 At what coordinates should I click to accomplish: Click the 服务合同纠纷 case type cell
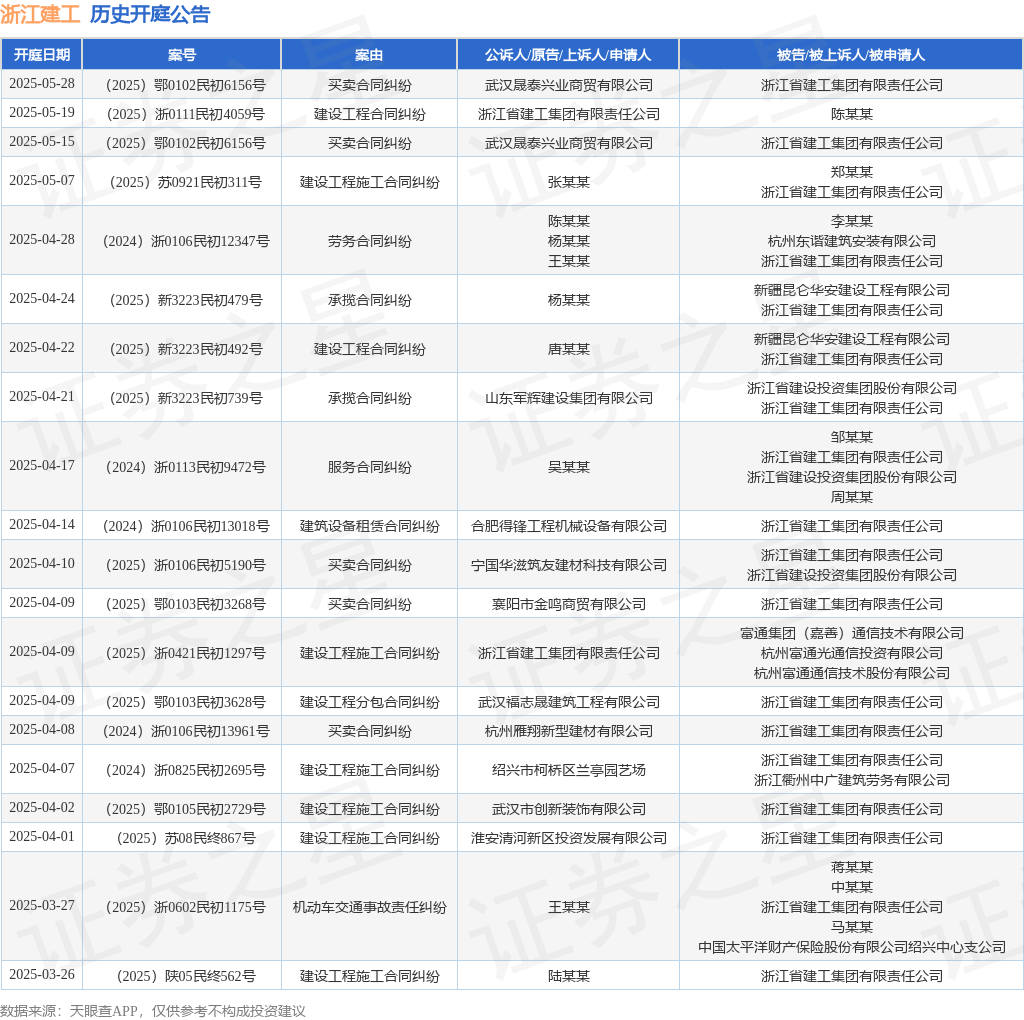click(370, 468)
